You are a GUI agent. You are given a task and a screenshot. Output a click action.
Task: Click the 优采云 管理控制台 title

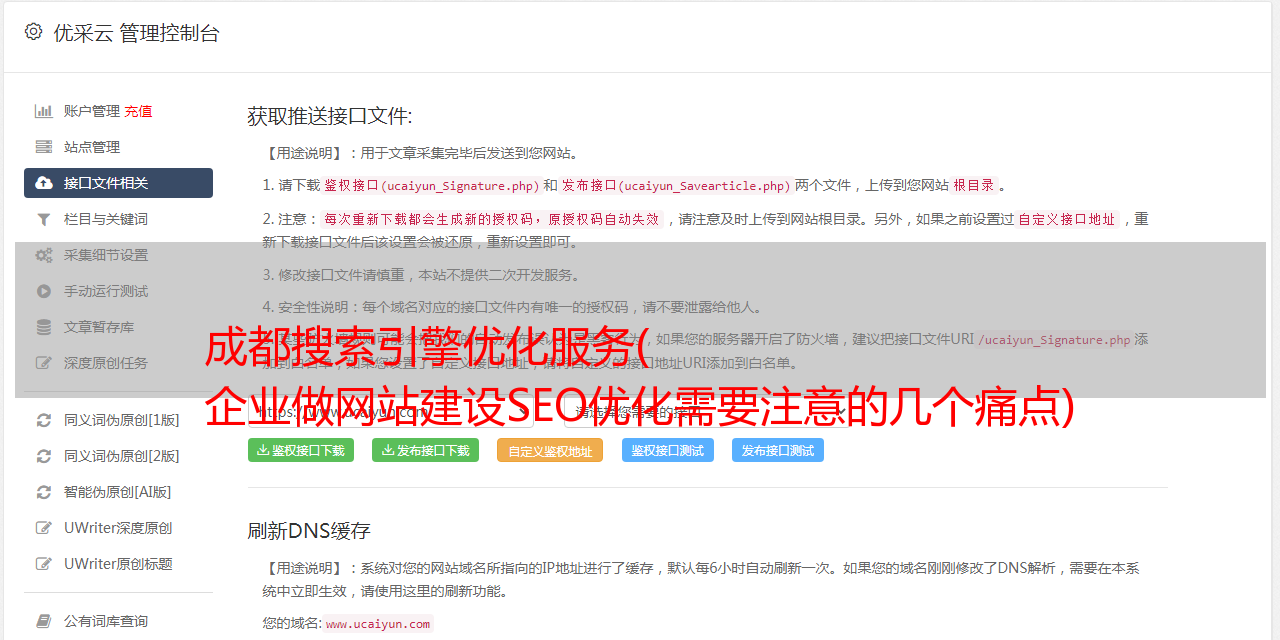pyautogui.click(x=136, y=33)
